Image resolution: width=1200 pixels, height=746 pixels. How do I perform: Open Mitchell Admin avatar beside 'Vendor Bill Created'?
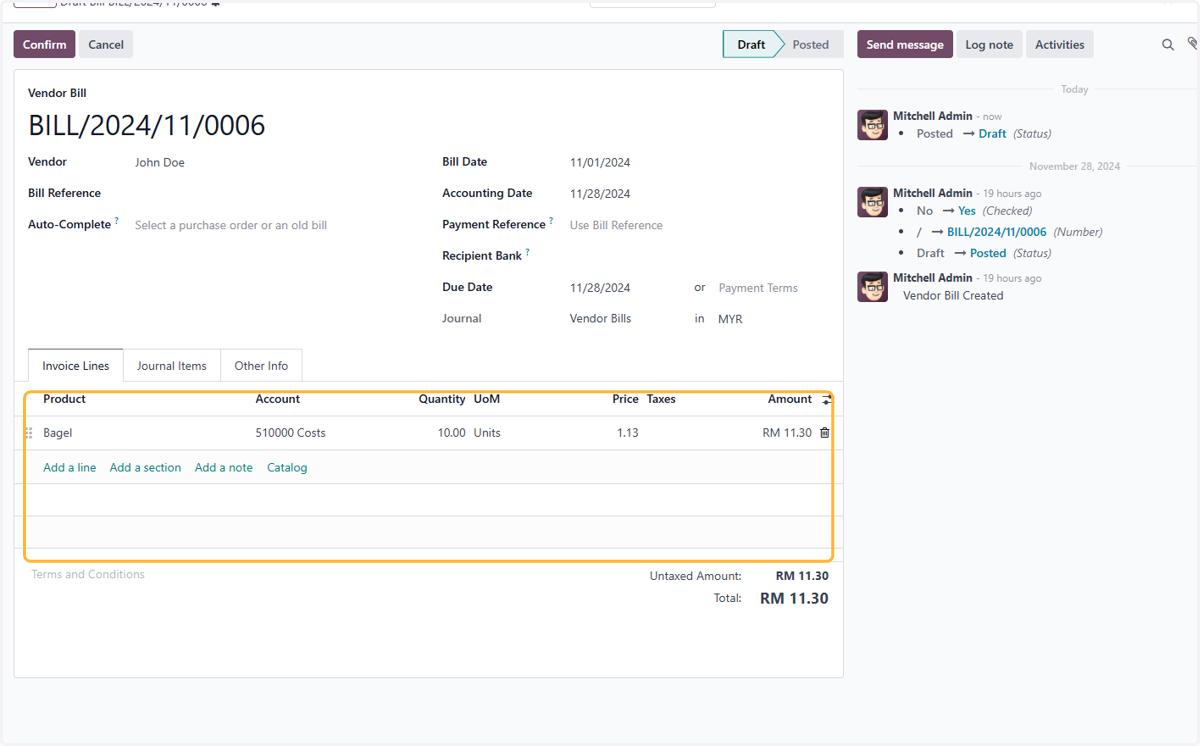(873, 287)
